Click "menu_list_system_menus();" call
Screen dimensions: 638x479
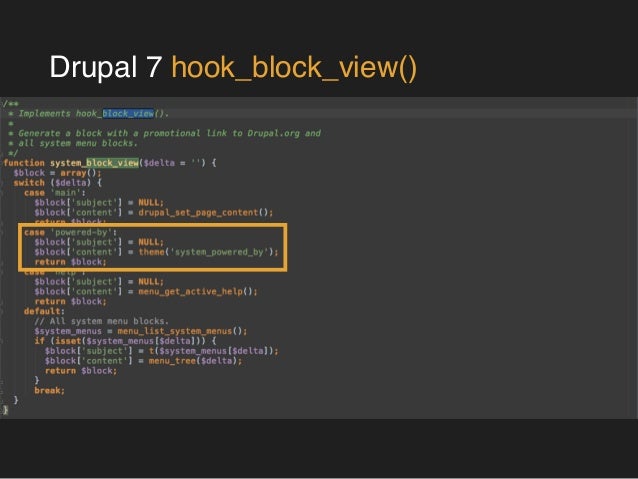(182, 331)
